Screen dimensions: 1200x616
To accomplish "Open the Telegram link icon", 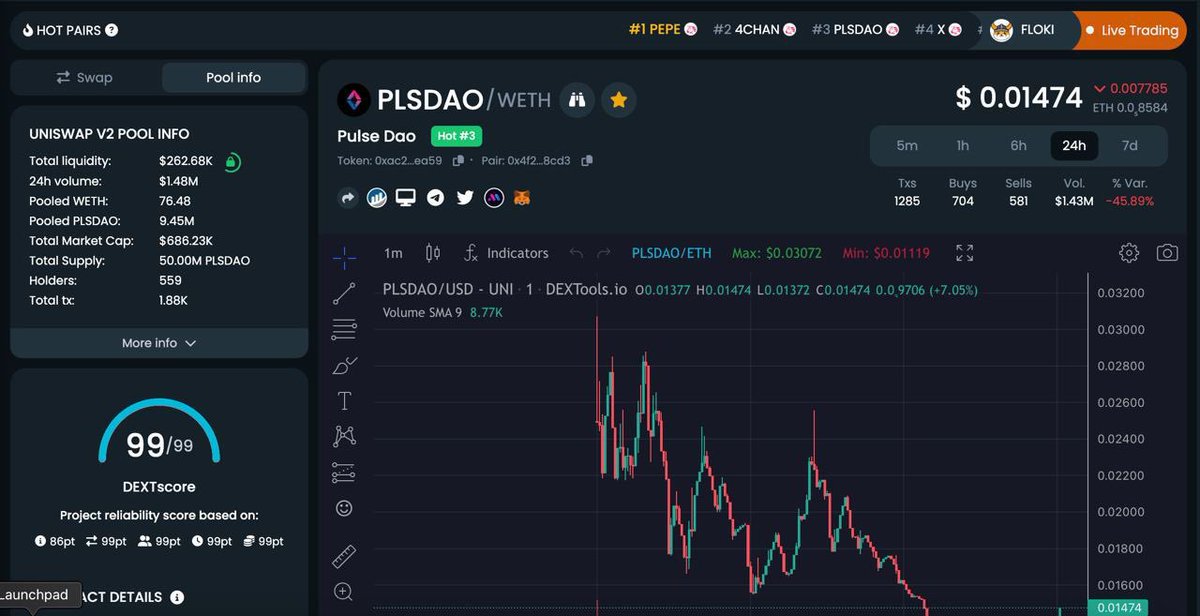I will click(x=435, y=198).
